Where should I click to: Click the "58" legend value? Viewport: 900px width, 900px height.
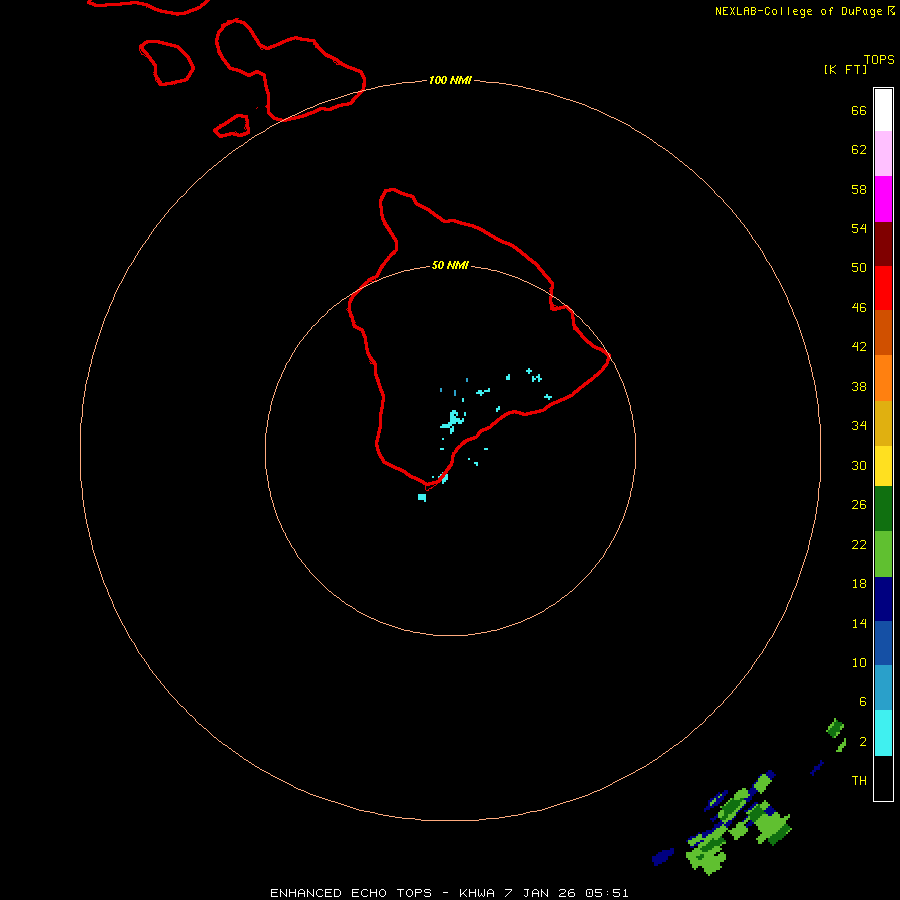859,189
